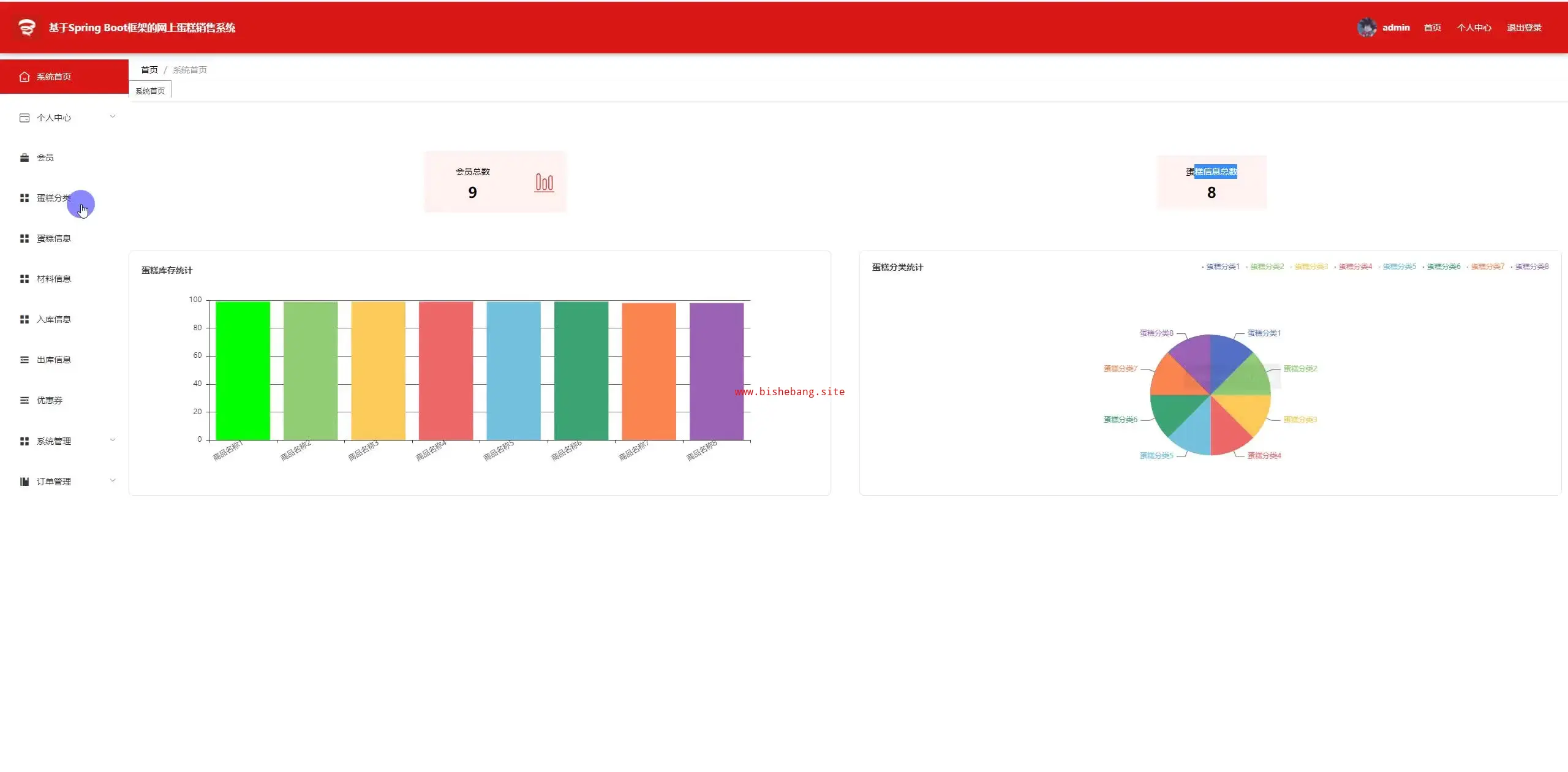This screenshot has height=772, width=1568.
Task: Click the home icon beside 系统首页
Action: click(x=24, y=77)
